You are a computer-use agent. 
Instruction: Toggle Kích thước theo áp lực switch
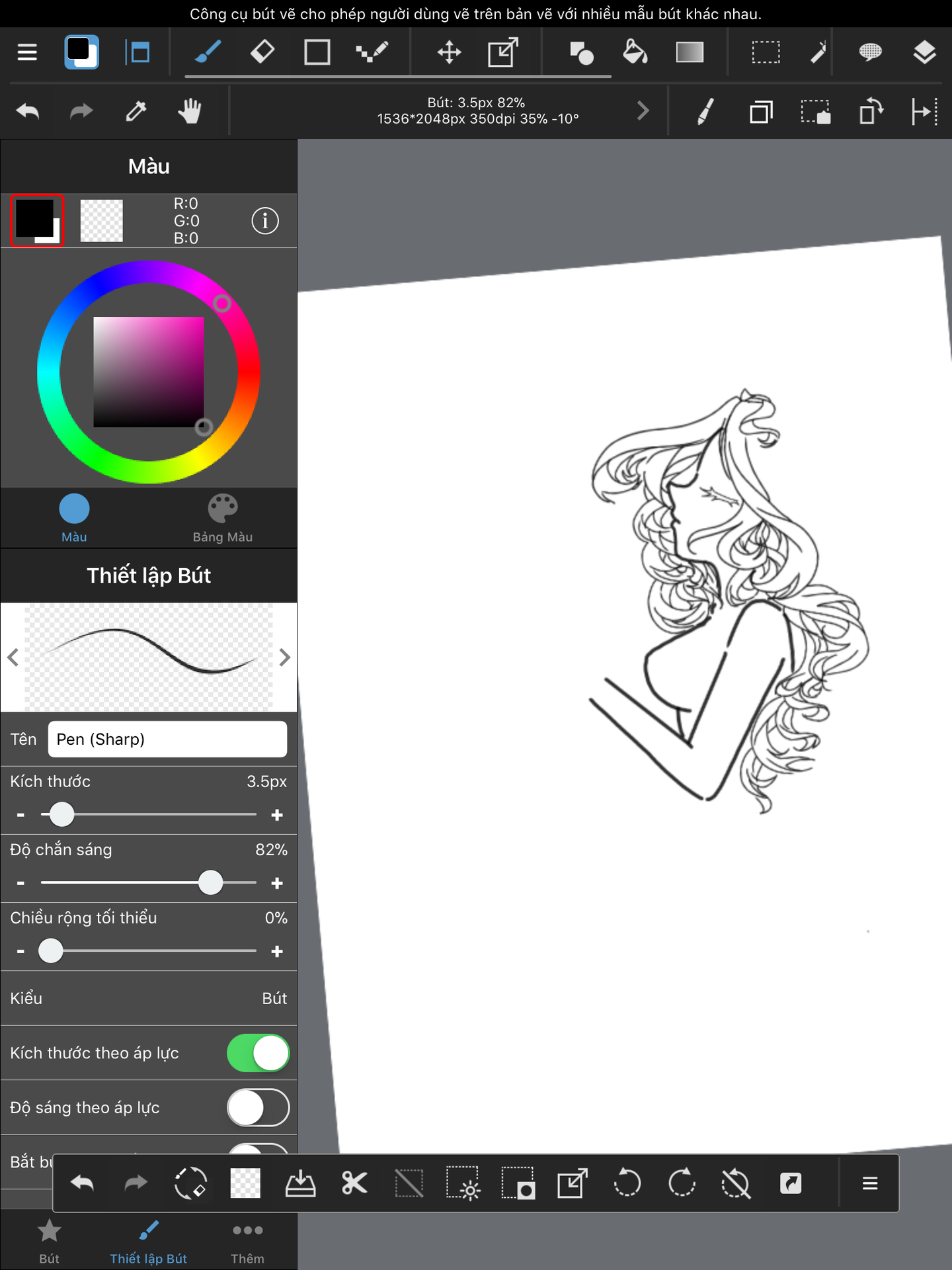point(258,1053)
